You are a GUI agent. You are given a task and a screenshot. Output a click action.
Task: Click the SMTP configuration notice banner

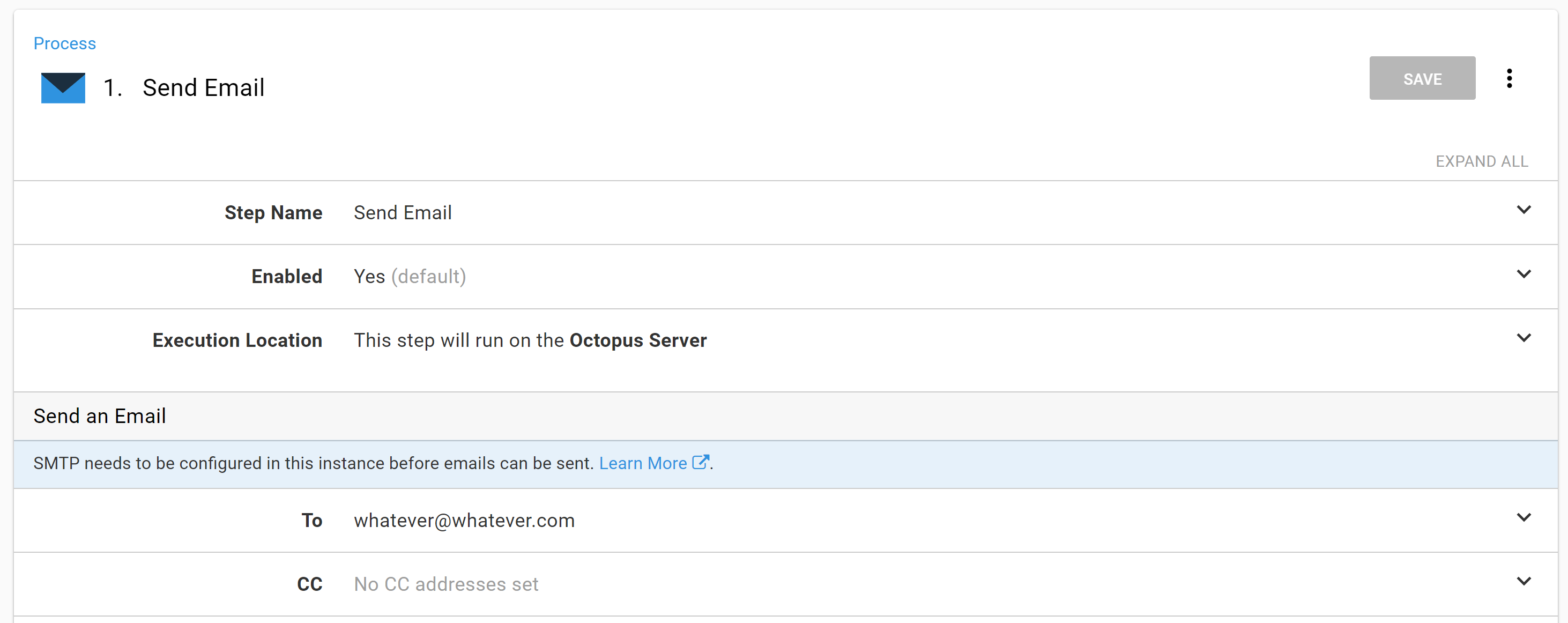point(372,463)
